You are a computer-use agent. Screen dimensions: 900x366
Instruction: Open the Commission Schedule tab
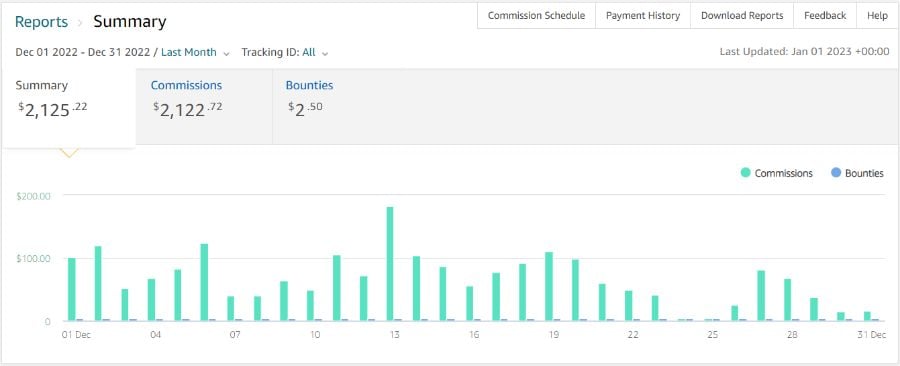click(536, 15)
